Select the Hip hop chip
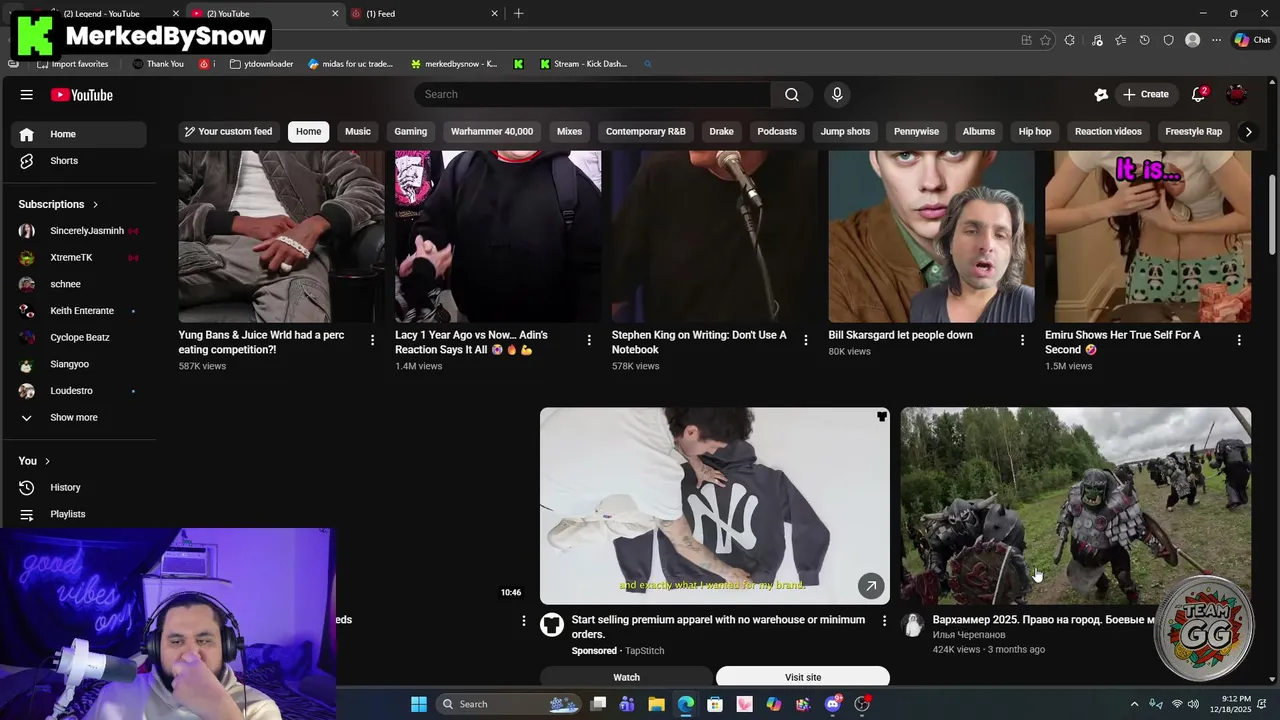The image size is (1280, 720). click(1035, 131)
